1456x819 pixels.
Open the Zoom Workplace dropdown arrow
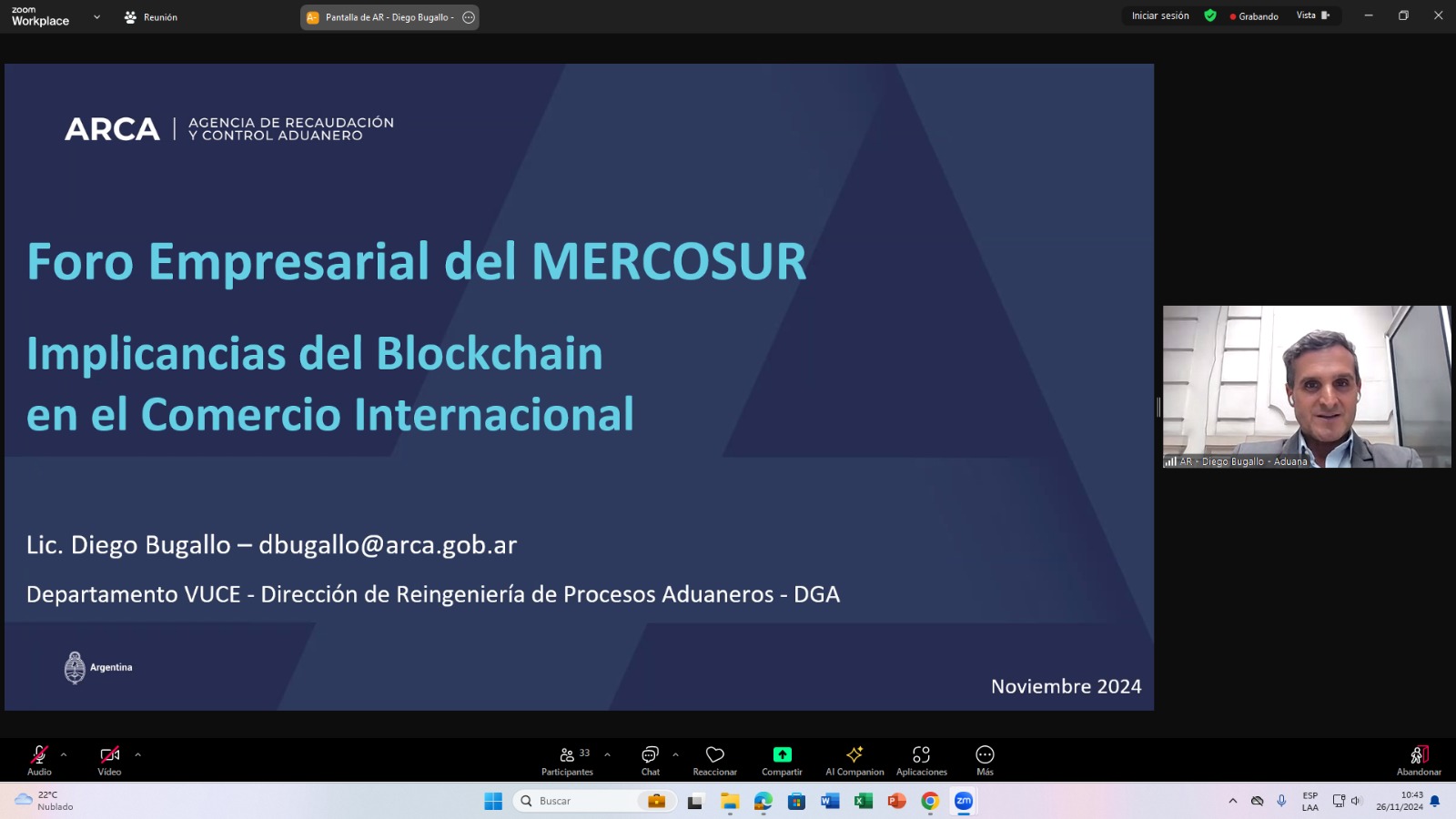96,16
